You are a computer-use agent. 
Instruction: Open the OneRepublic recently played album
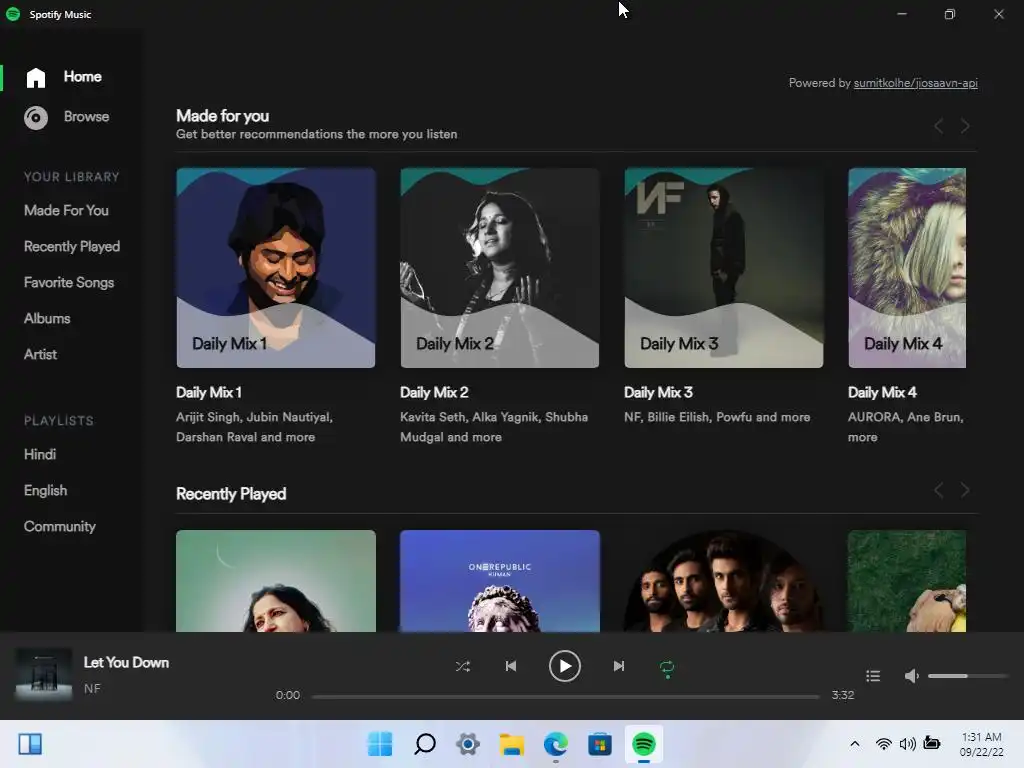coord(500,581)
